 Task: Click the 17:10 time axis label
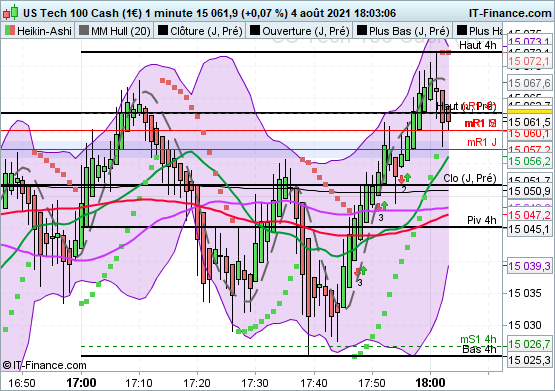point(139,383)
